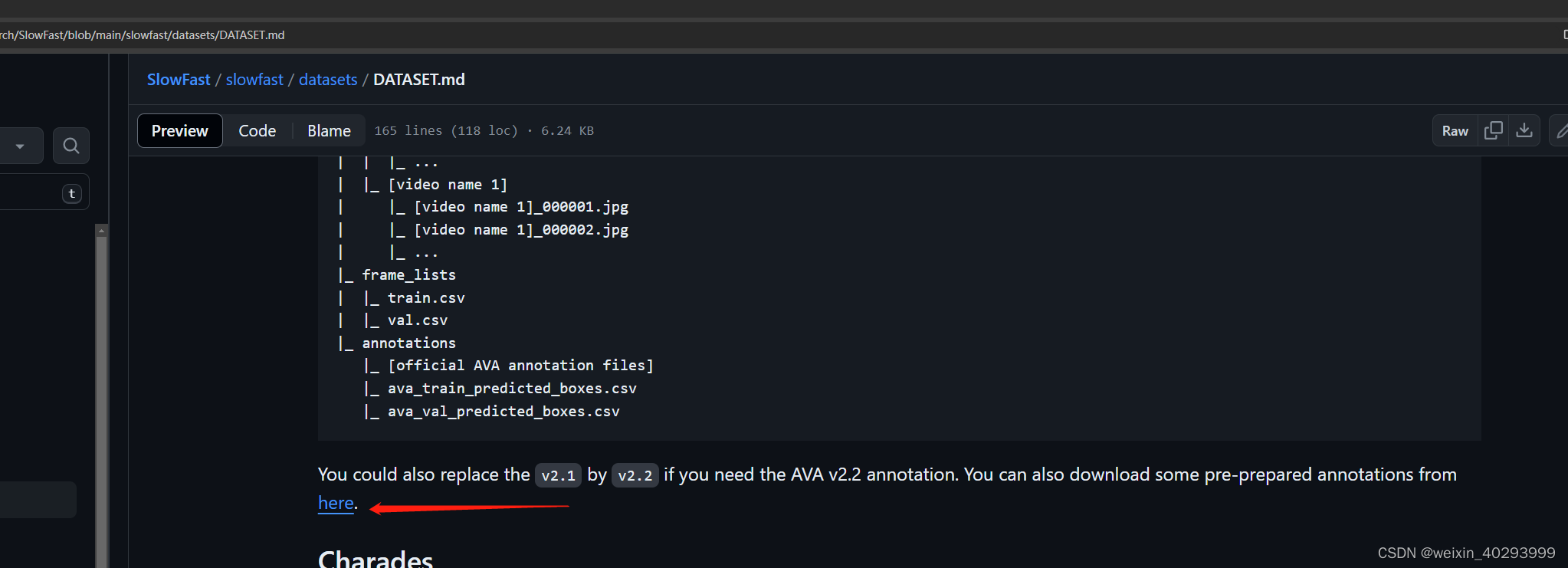
Task: Click the 'annotations' folder text
Action: 409,343
